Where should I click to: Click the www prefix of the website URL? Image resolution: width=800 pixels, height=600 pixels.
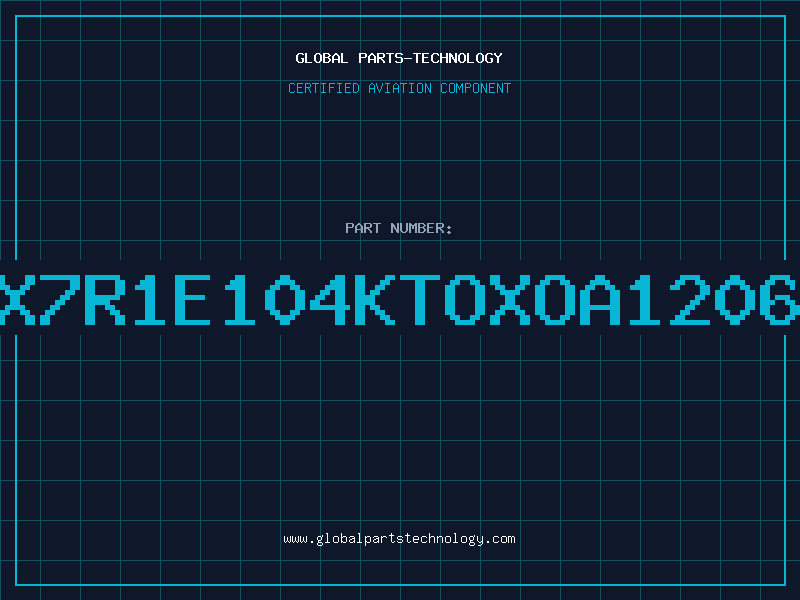(295, 539)
